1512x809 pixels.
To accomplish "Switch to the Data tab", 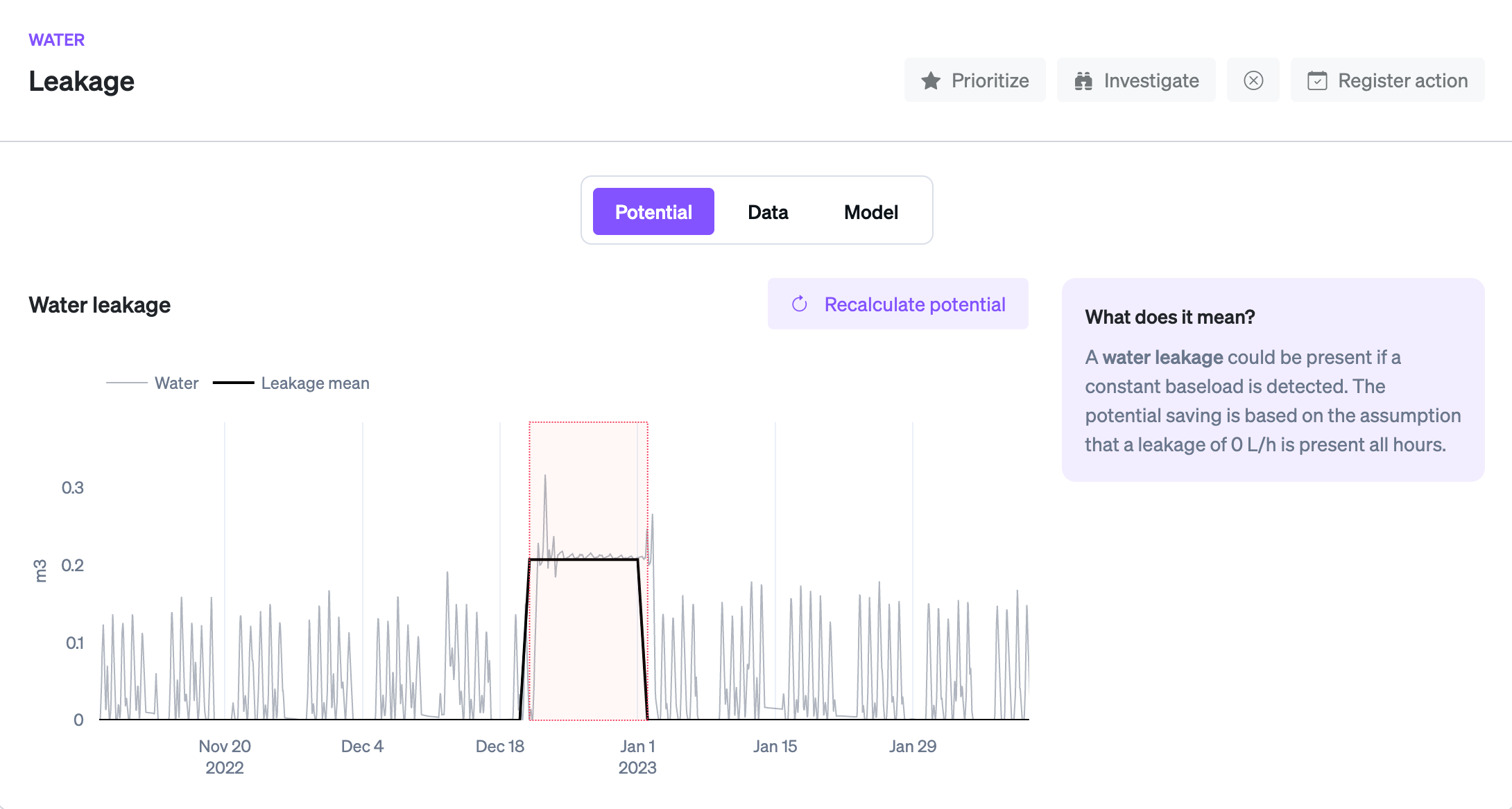I will coord(767,212).
